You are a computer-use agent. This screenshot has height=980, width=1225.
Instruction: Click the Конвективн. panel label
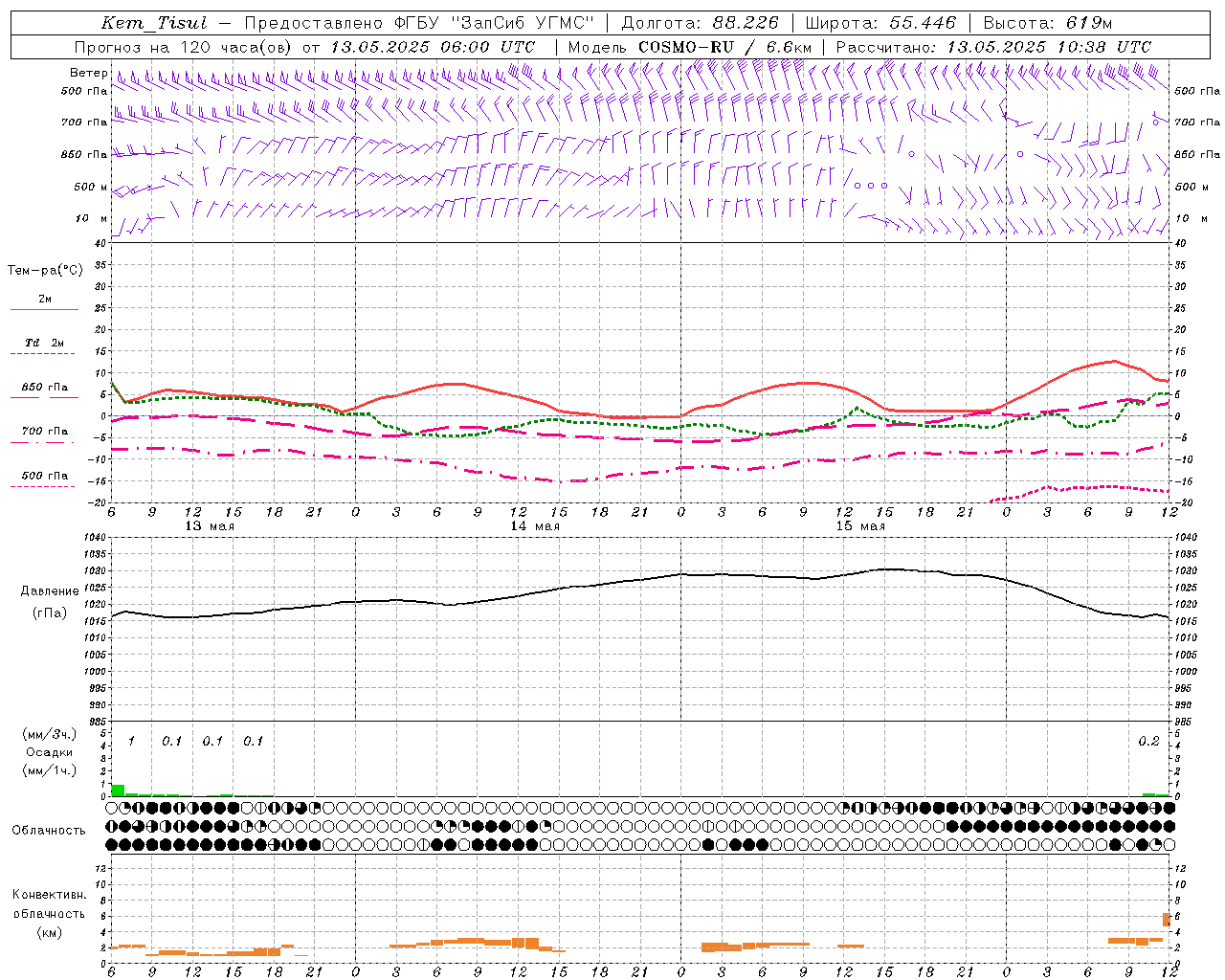(x=49, y=895)
